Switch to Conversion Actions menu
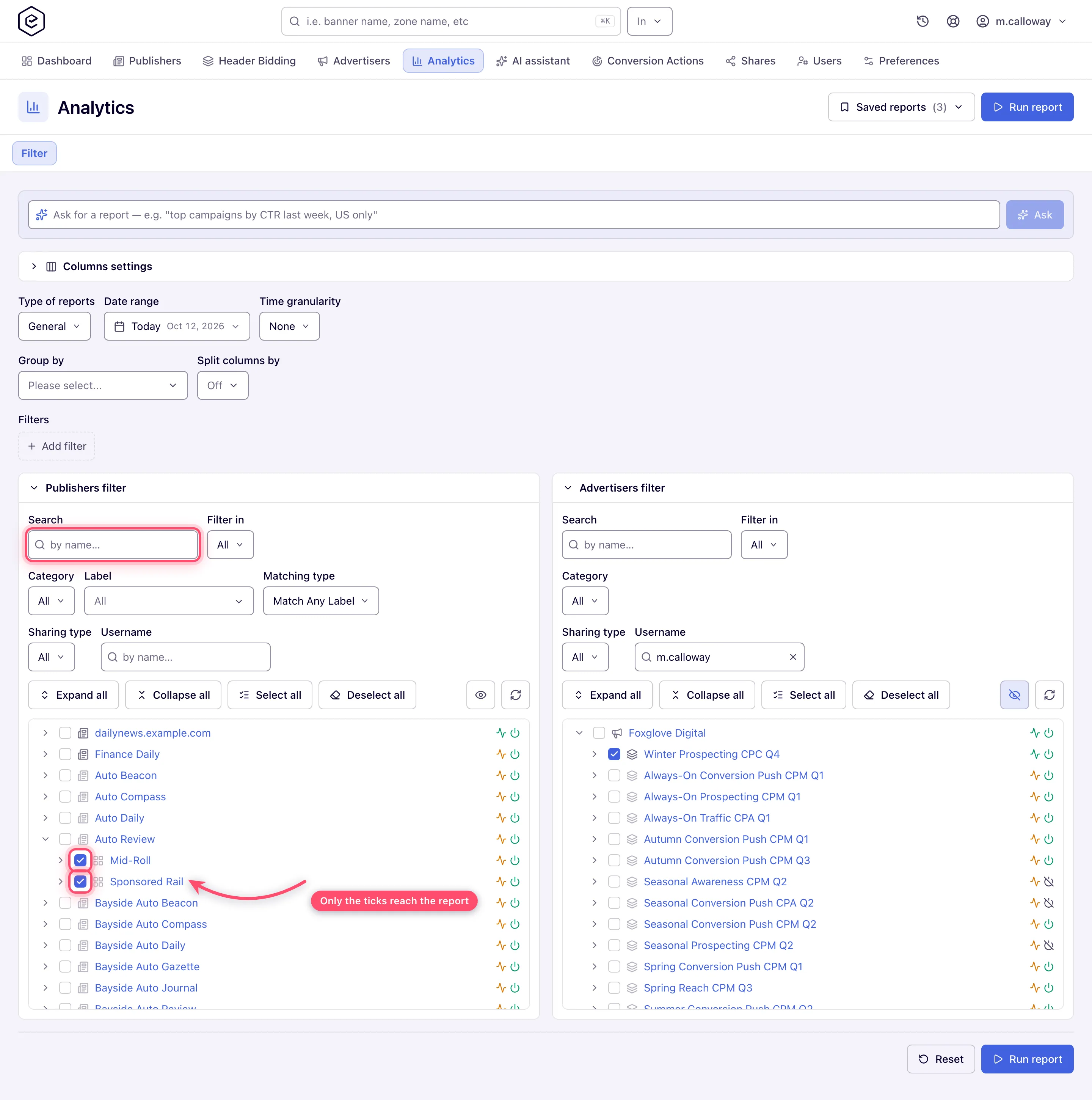Image resolution: width=1092 pixels, height=1100 pixels. [x=648, y=61]
